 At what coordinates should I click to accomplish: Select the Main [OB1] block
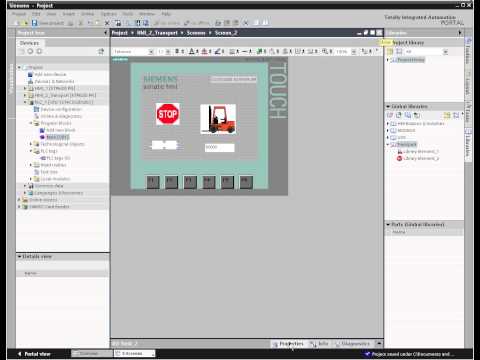tap(58, 137)
